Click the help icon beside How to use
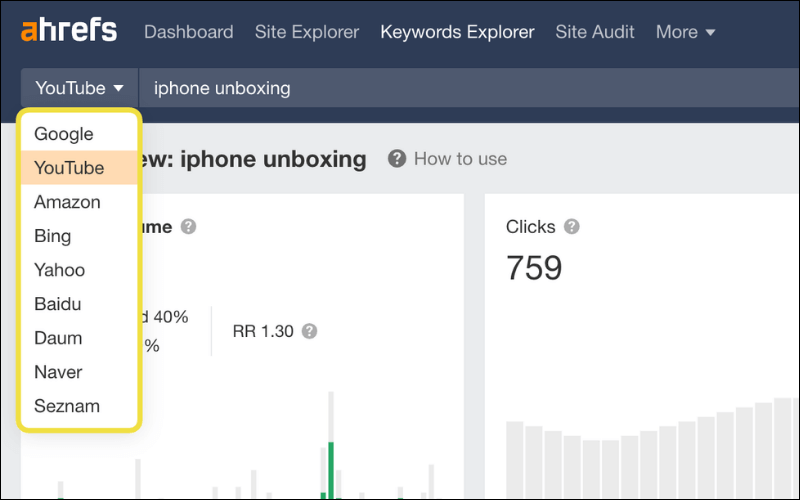Image resolution: width=800 pixels, height=500 pixels. coord(397,158)
